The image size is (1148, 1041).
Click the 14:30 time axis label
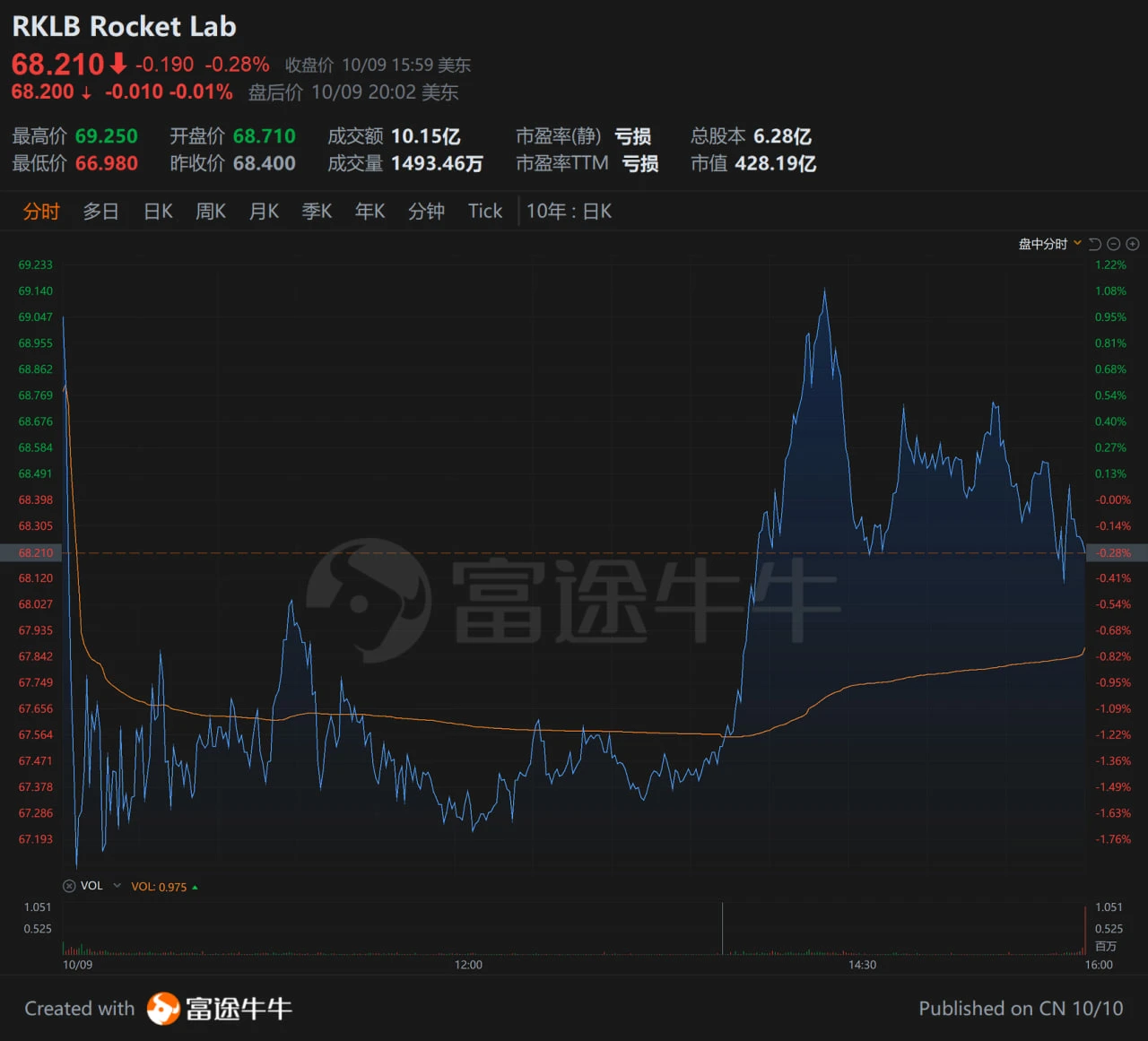coord(862,965)
